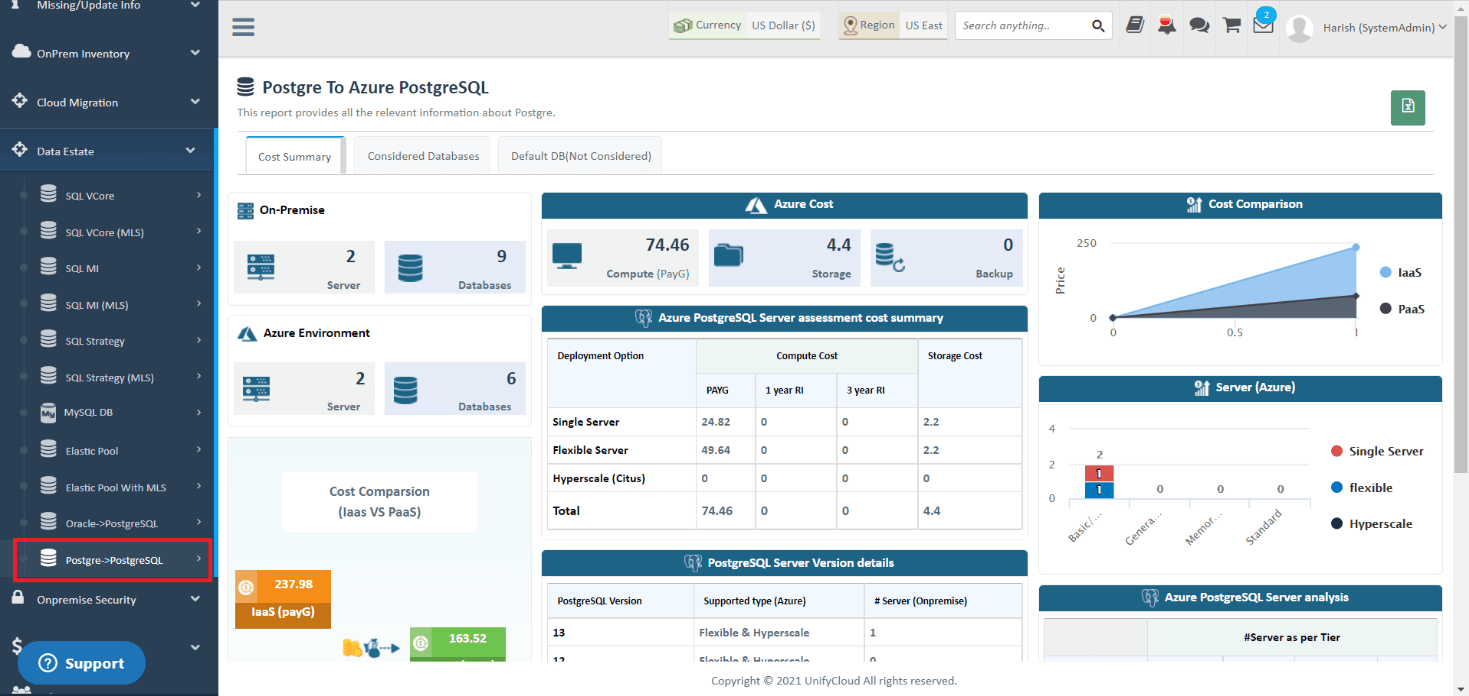
Task: Click the Cloud Migration sidebar icon
Action: point(19,101)
